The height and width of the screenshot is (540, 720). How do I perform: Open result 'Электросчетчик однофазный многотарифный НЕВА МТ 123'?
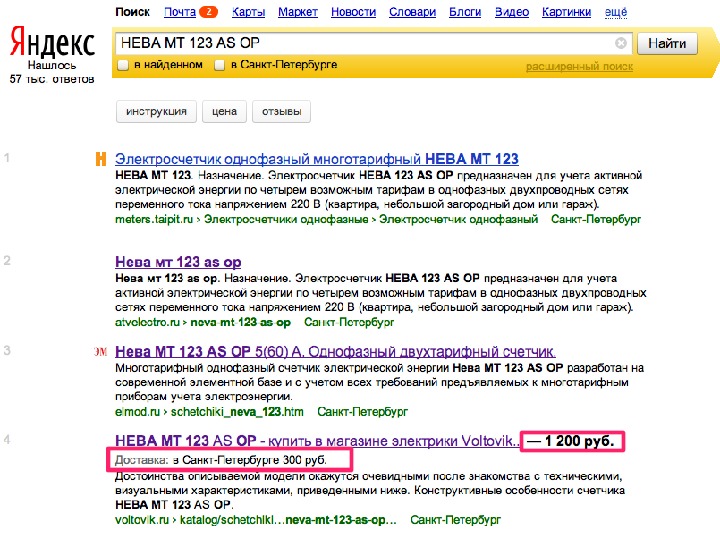[x=317, y=159]
